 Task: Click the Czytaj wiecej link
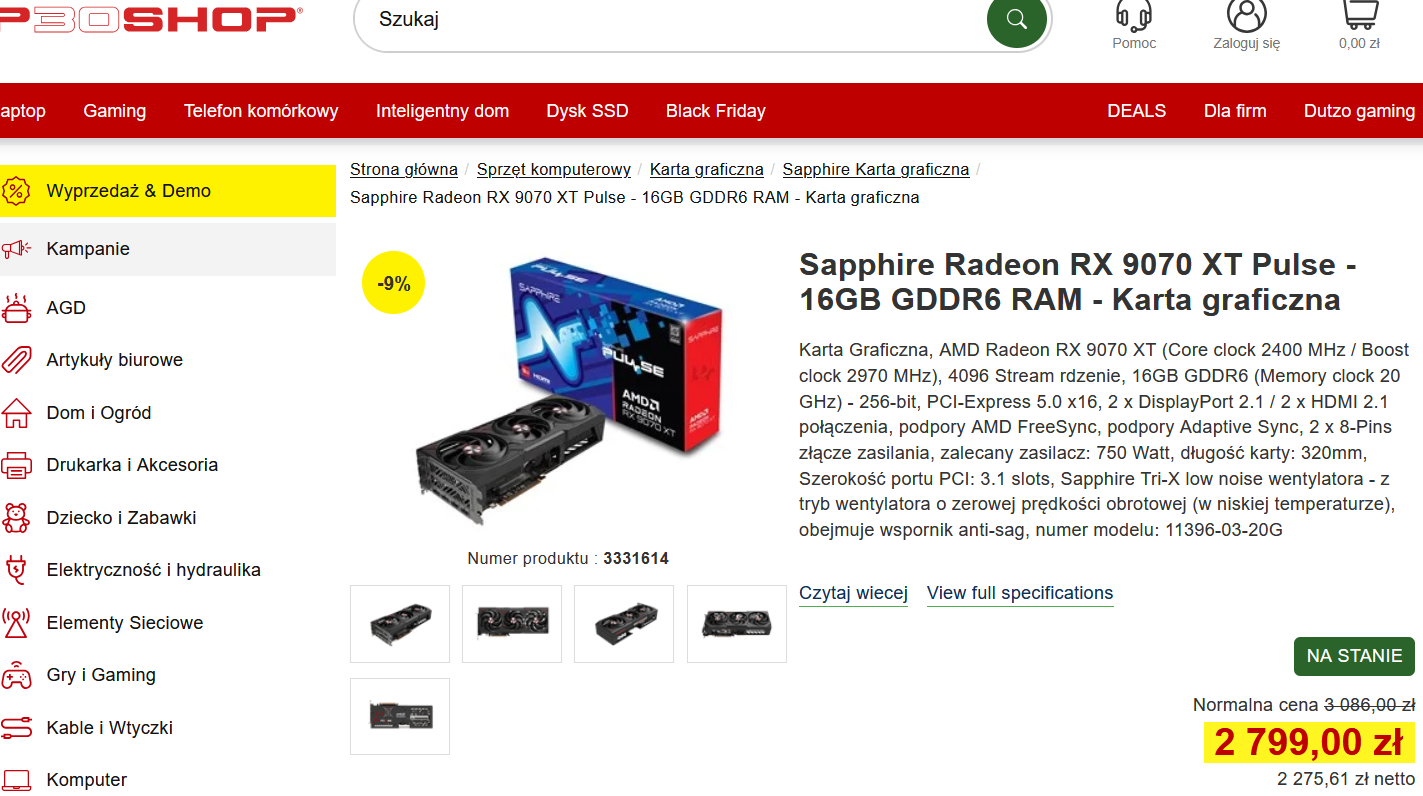pos(853,593)
